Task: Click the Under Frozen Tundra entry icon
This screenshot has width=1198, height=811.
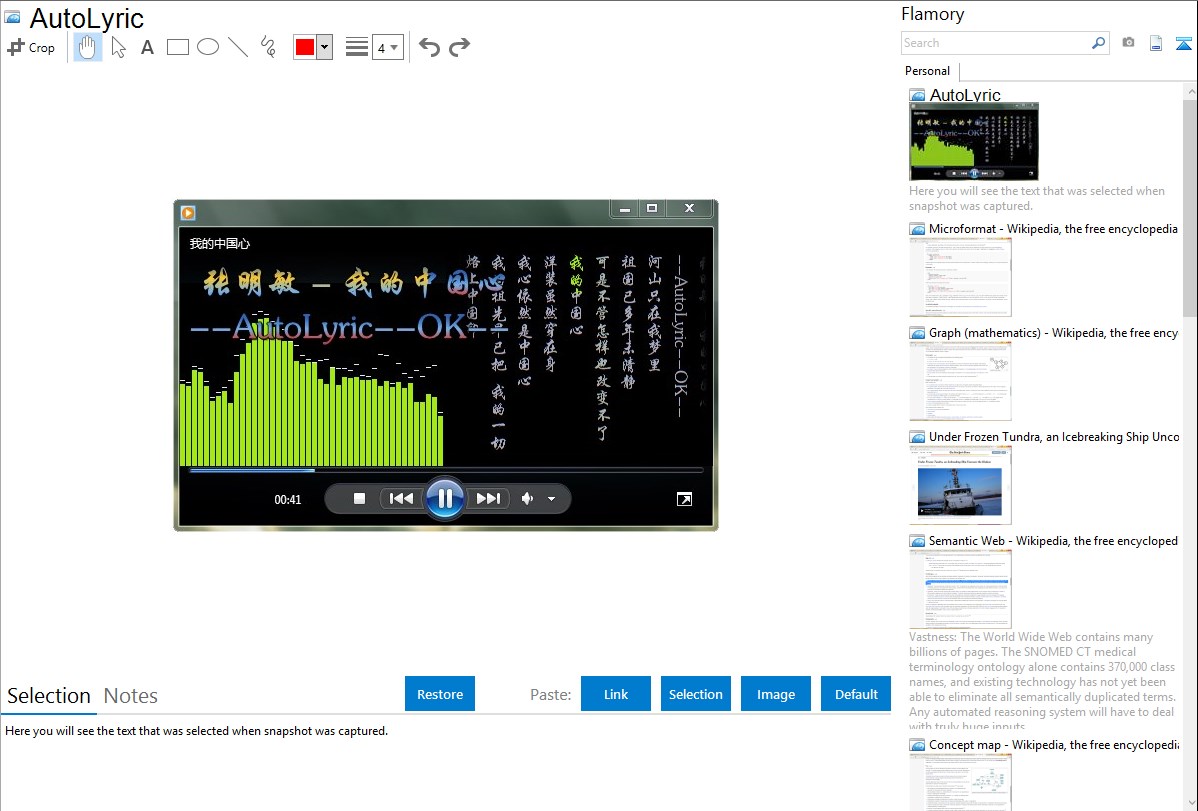Action: coord(917,437)
